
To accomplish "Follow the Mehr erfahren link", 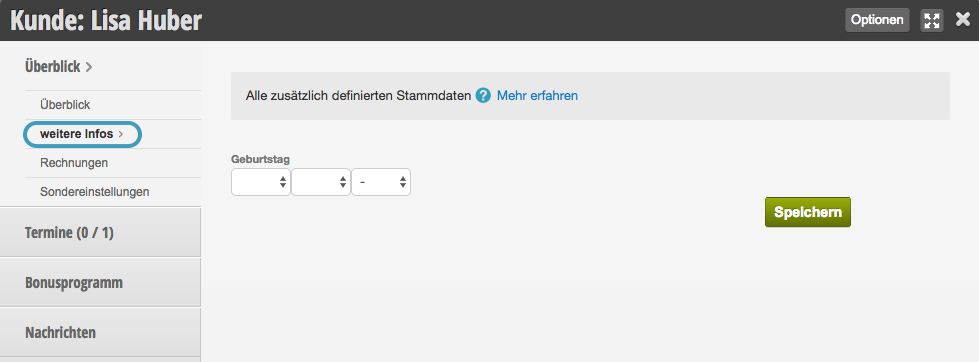I will tap(537, 95).
